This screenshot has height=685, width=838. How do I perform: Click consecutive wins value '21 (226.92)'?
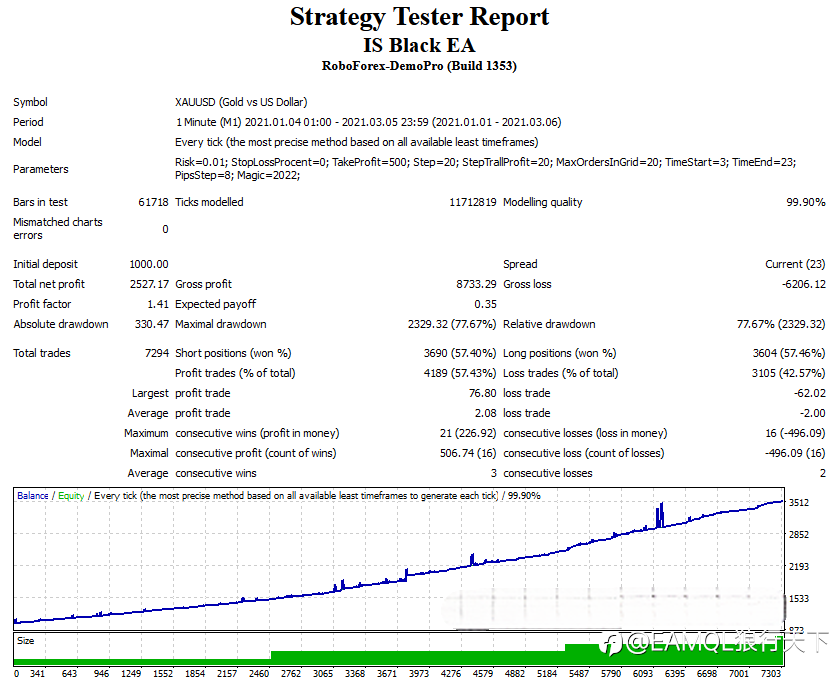(468, 433)
